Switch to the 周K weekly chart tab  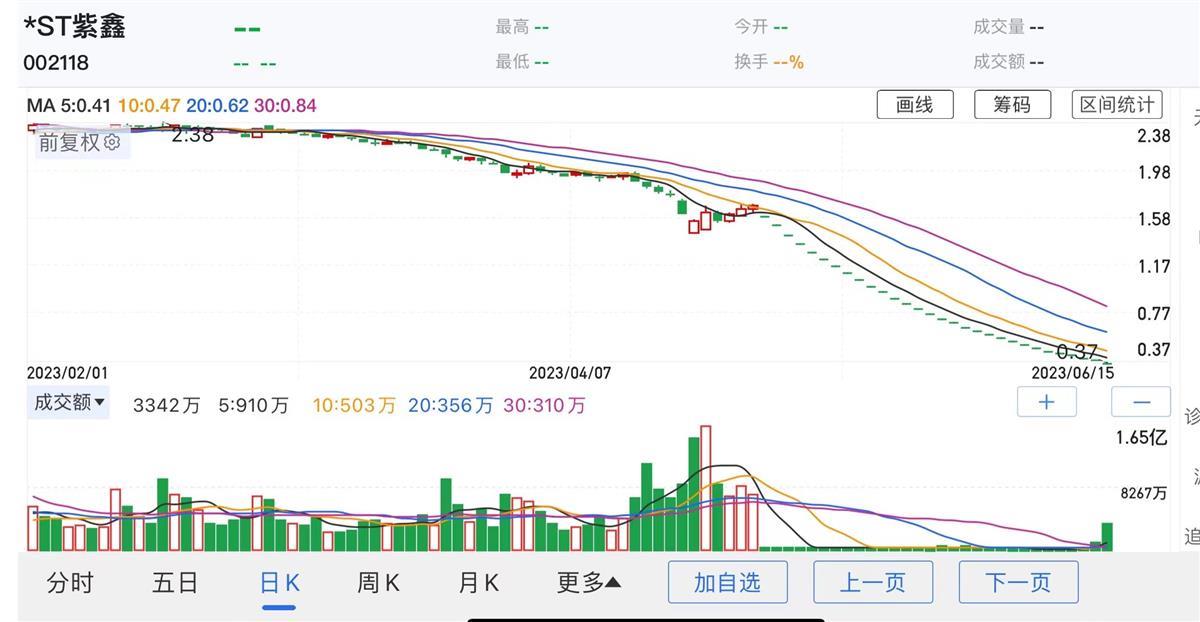(x=378, y=581)
